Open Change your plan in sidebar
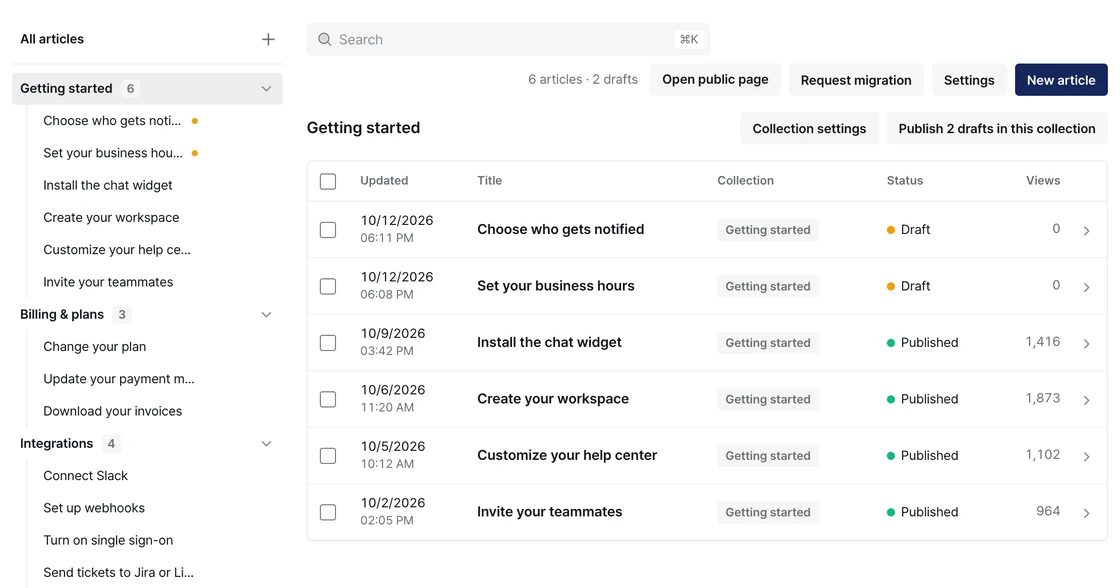1120x588 pixels. point(94,347)
